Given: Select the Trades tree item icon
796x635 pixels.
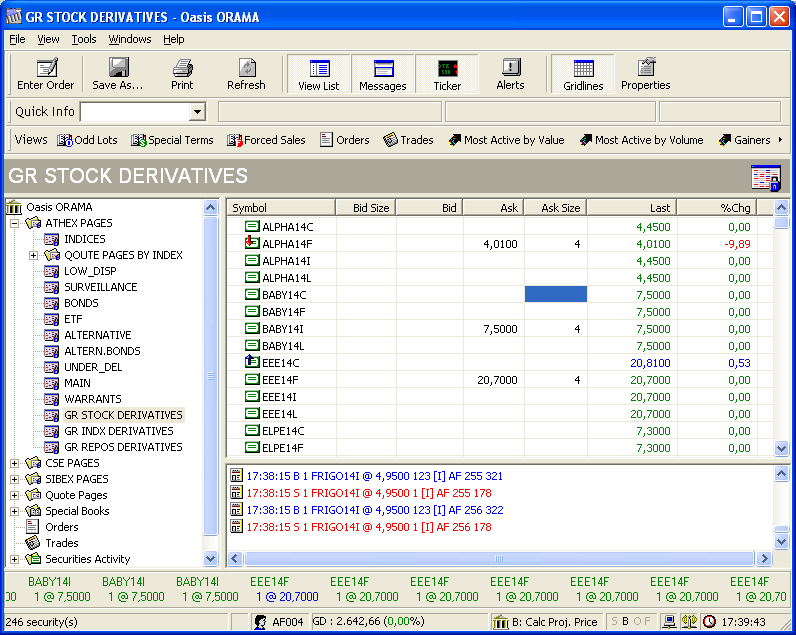Looking at the screenshot, I should [32, 543].
